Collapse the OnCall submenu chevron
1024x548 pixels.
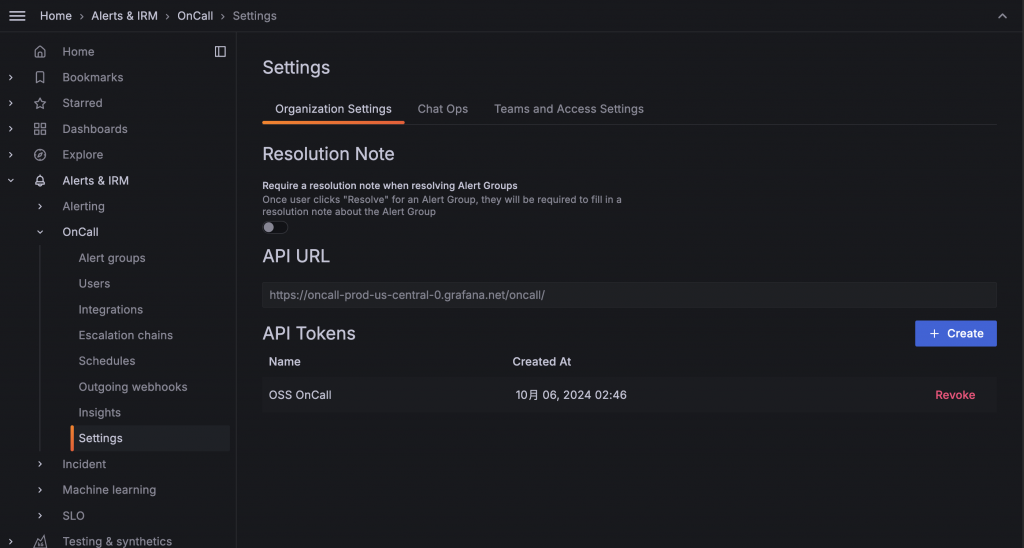[x=40, y=232]
